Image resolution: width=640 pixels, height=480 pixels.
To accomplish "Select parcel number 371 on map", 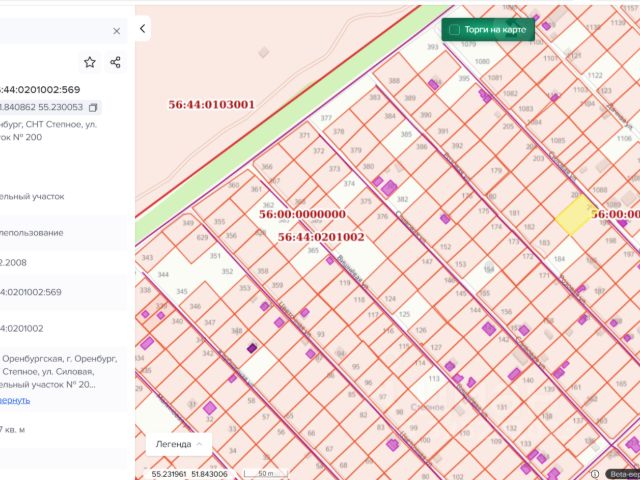I will (x=304, y=135).
